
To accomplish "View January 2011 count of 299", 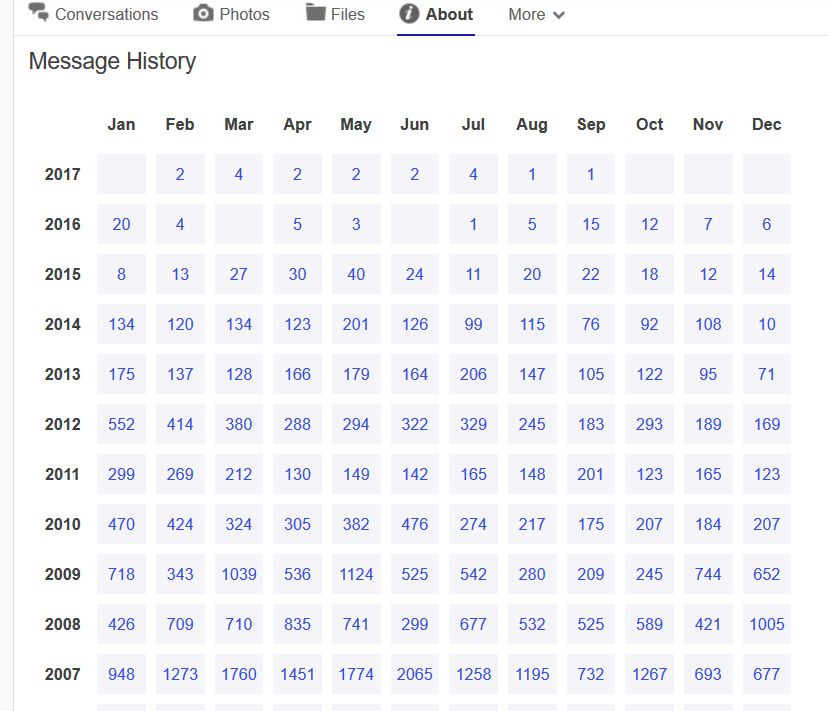I will 121,474.
